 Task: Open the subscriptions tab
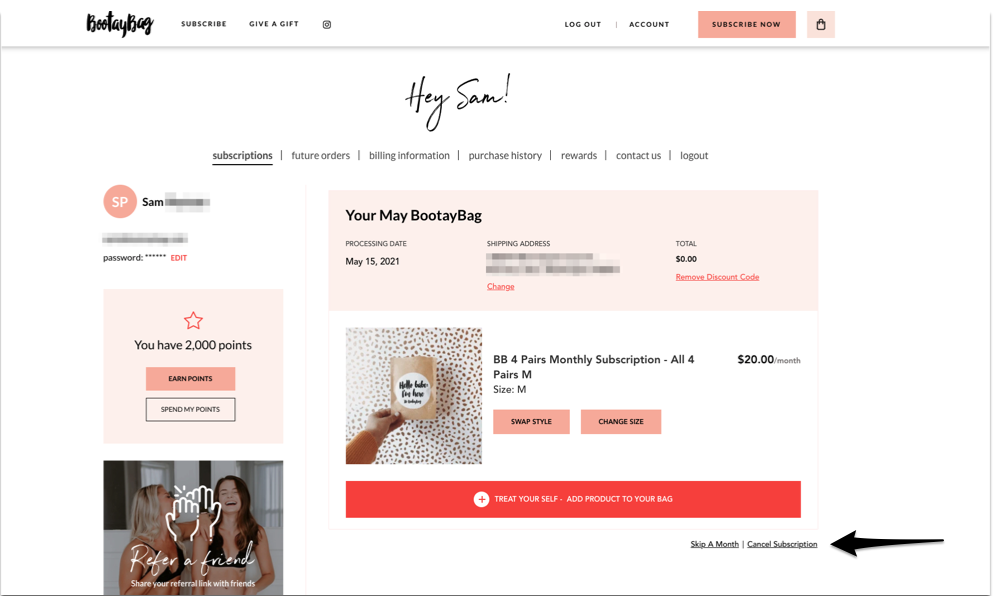[x=242, y=156]
